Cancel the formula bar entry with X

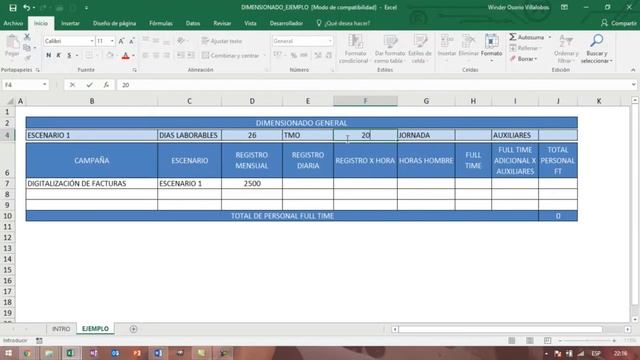click(x=72, y=84)
